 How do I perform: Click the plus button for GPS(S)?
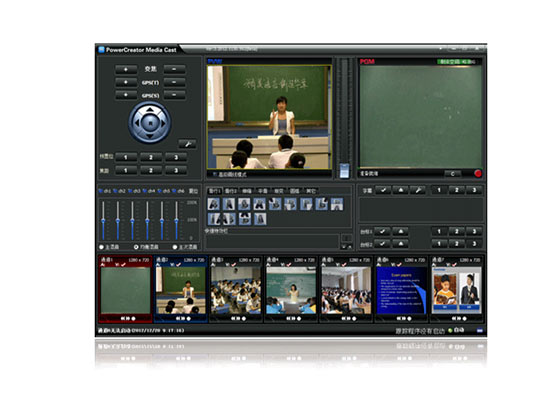(126, 95)
